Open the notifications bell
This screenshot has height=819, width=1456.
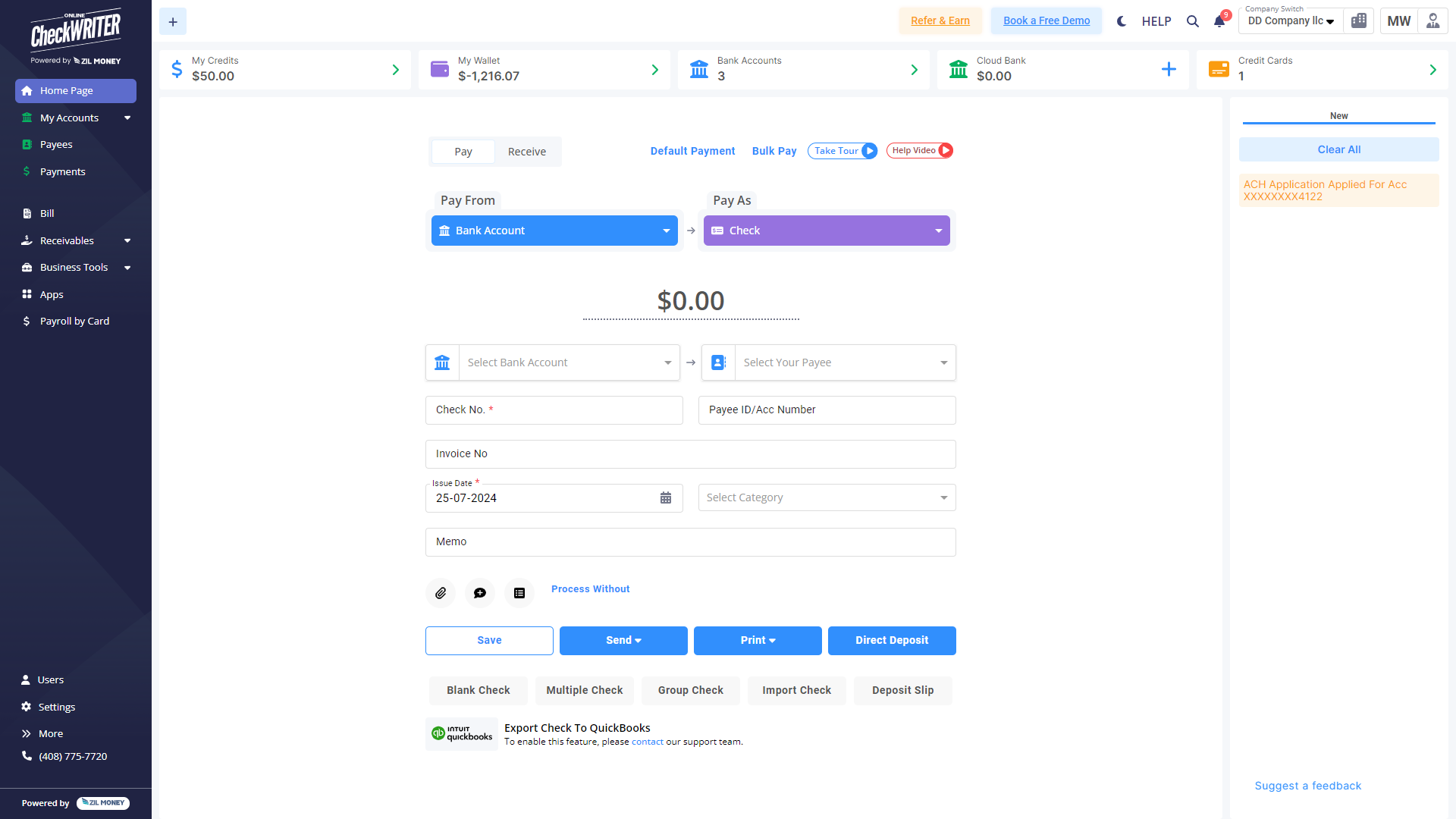pyautogui.click(x=1219, y=21)
